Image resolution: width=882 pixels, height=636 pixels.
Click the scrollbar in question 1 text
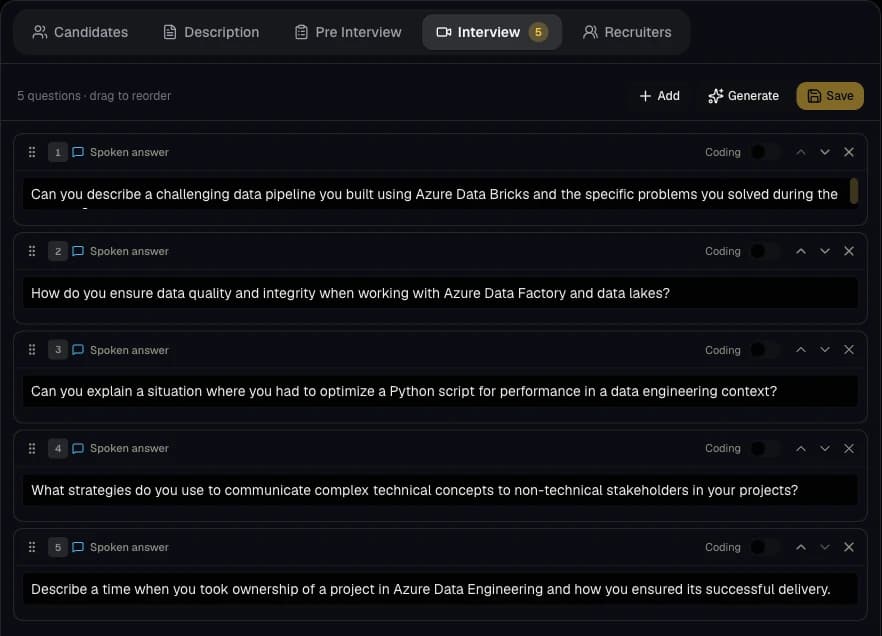[x=854, y=191]
